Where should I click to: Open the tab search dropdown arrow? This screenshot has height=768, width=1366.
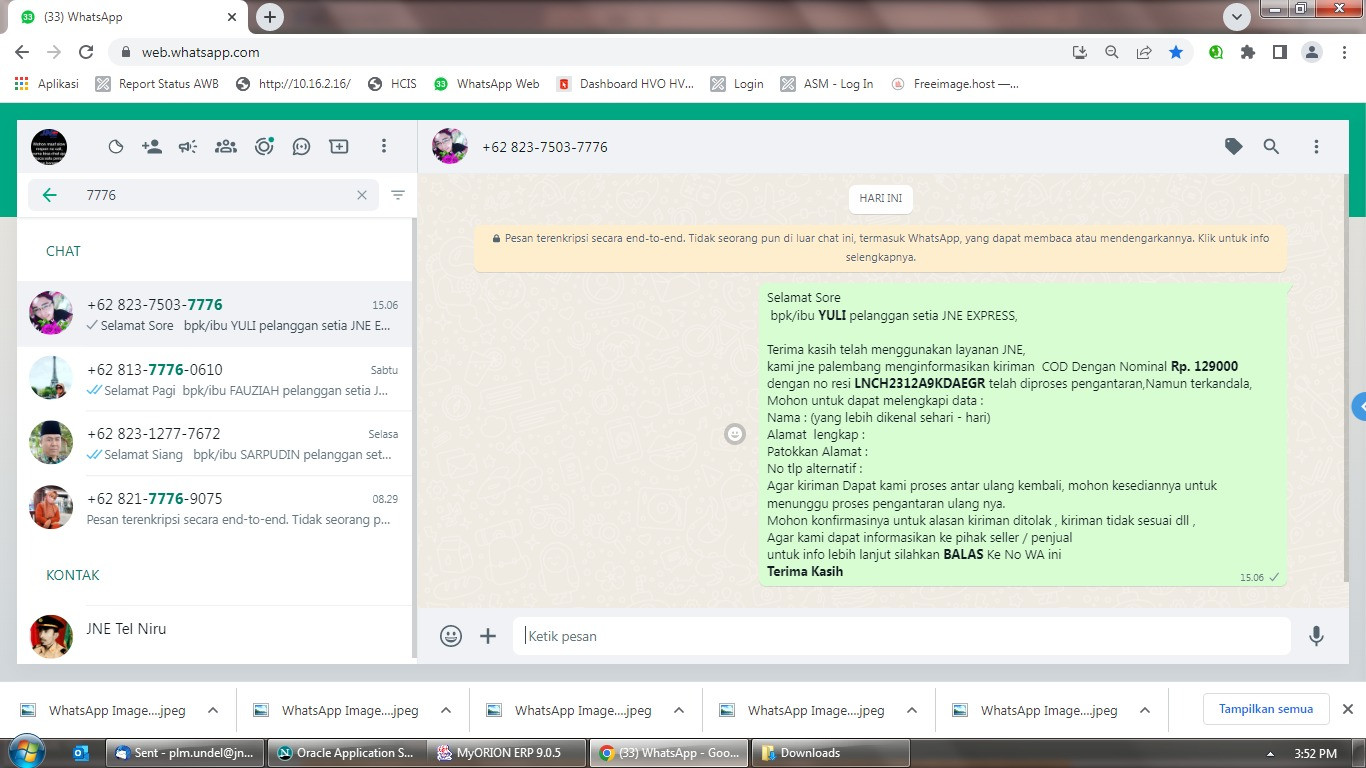[1237, 17]
